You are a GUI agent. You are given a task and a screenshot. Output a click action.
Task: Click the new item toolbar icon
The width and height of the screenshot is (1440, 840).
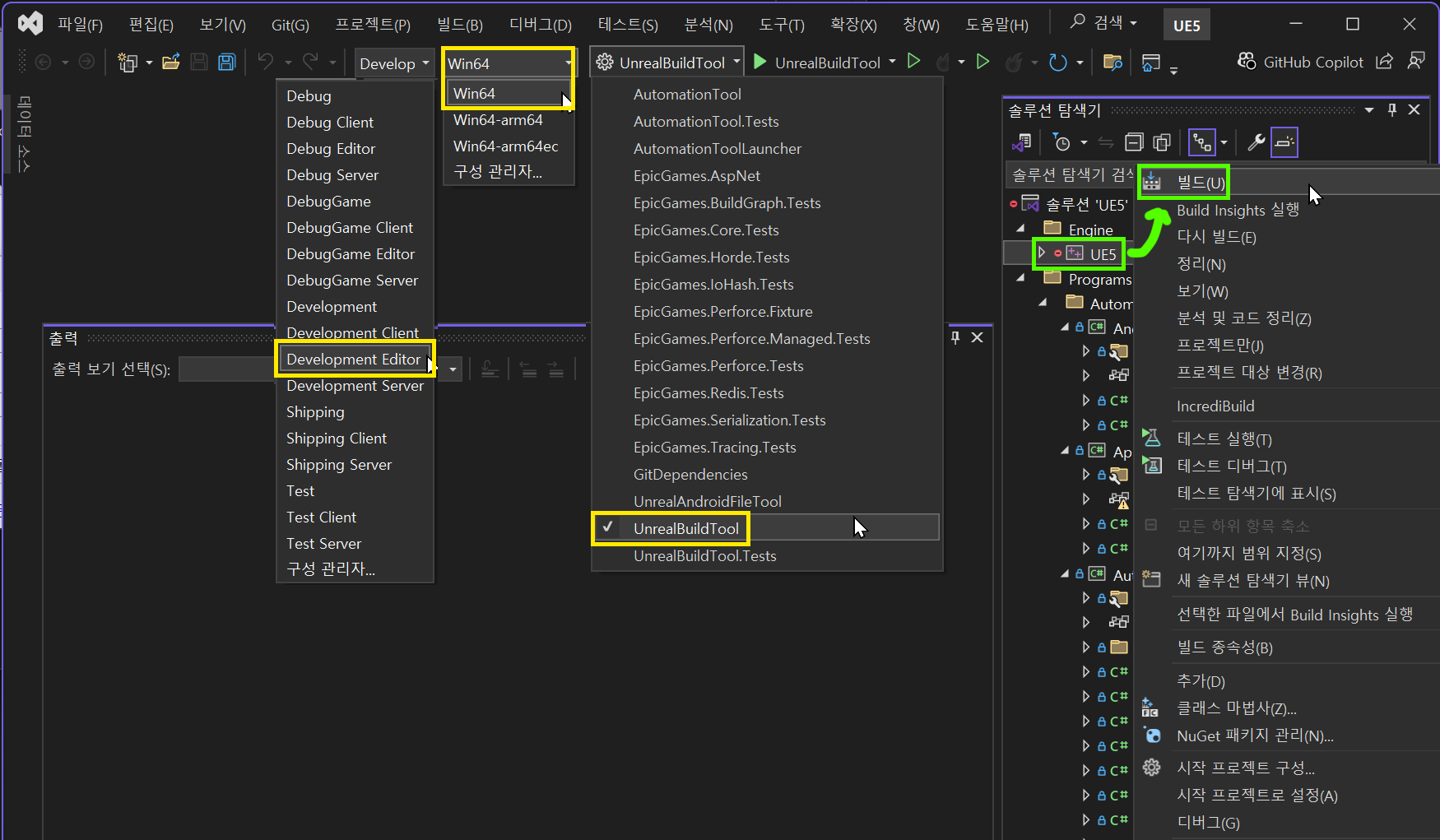(x=128, y=63)
